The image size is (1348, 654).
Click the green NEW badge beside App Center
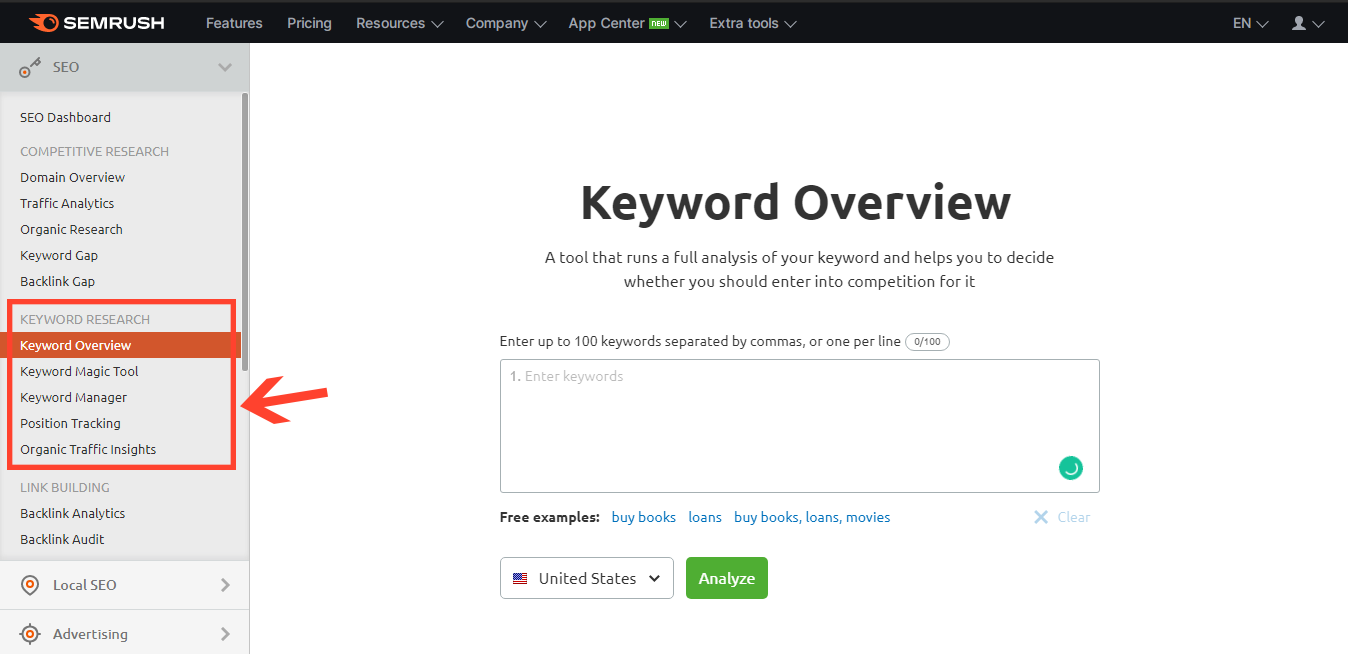(659, 23)
